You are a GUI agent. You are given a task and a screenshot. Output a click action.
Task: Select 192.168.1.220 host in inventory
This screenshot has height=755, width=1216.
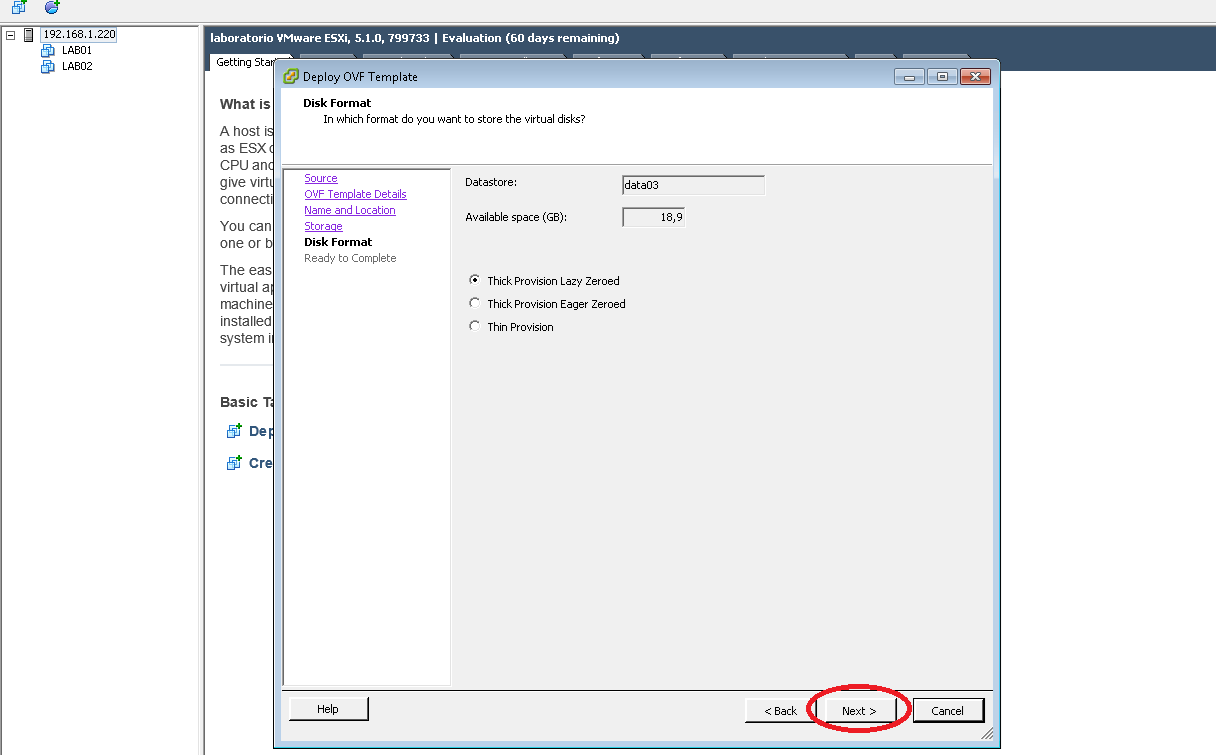point(79,34)
